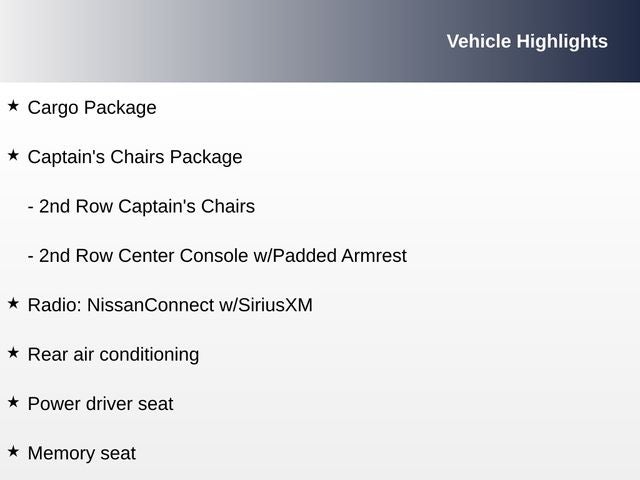Screen dimensions: 640x480
Task: Click the word NissanConnect in the Radio line
Action: [150, 305]
